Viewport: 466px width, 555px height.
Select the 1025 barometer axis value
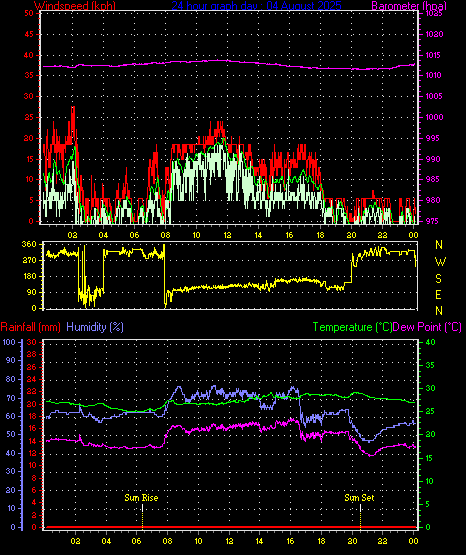tap(435, 13)
